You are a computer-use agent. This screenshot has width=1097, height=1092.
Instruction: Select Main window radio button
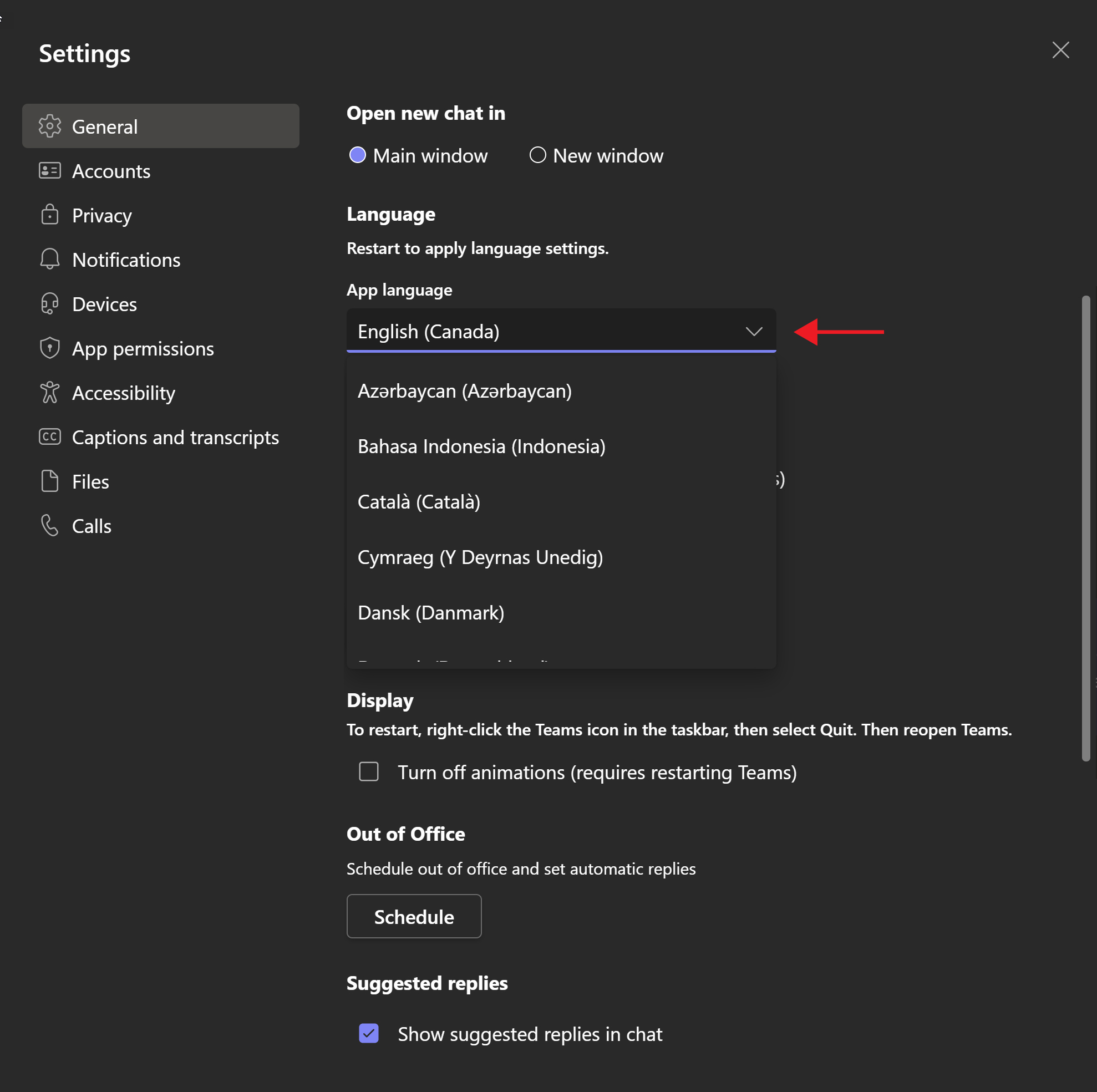point(357,154)
